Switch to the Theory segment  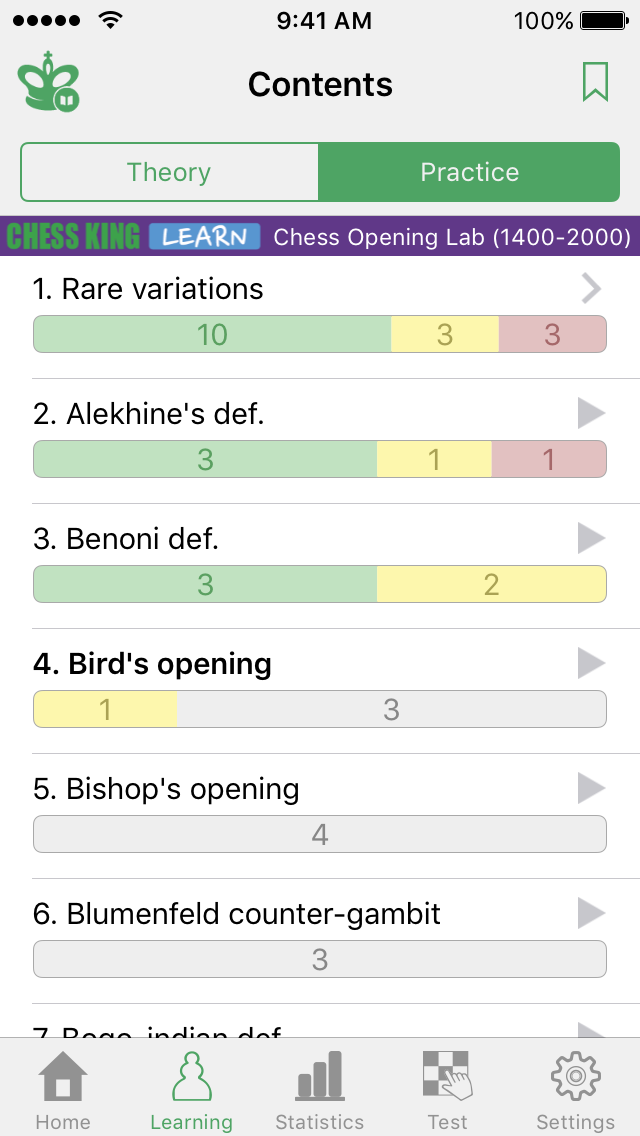point(169,172)
